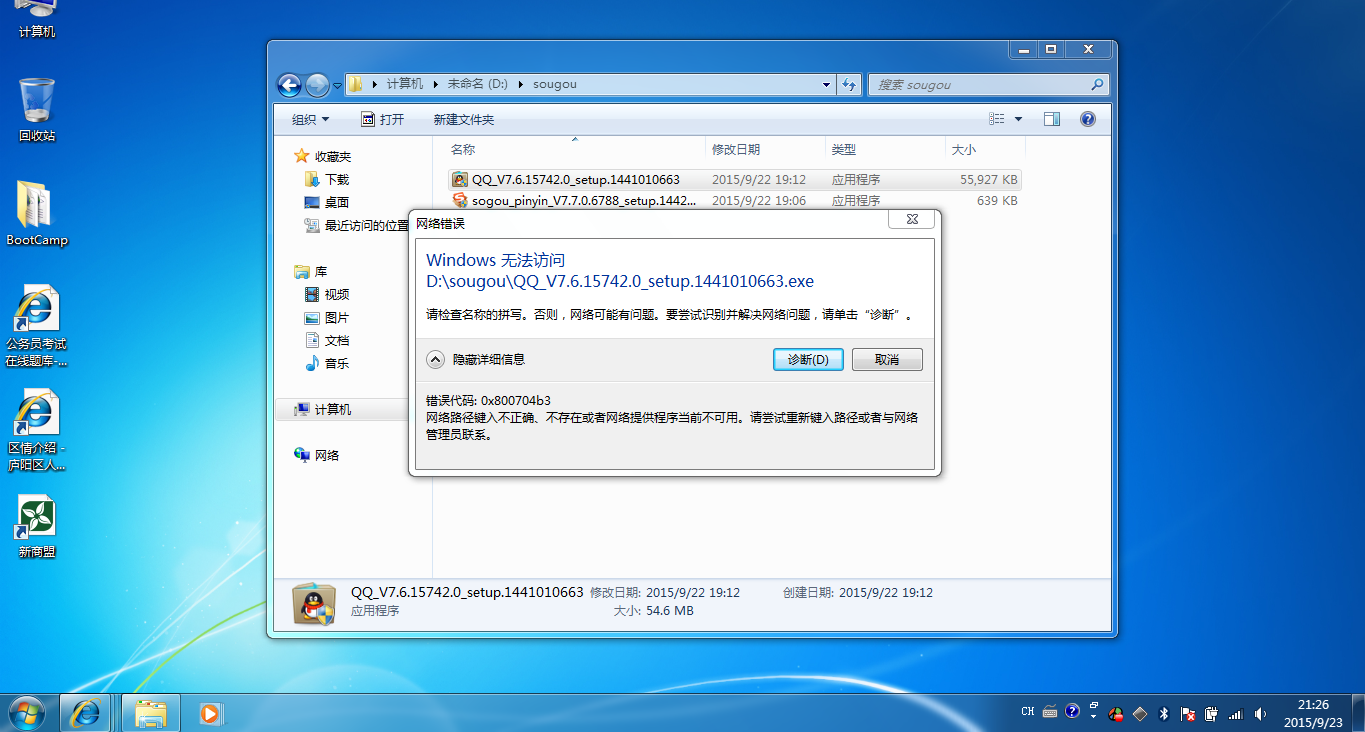Open BootCamp folder on desktop
The image size is (1365, 732).
pos(37,214)
